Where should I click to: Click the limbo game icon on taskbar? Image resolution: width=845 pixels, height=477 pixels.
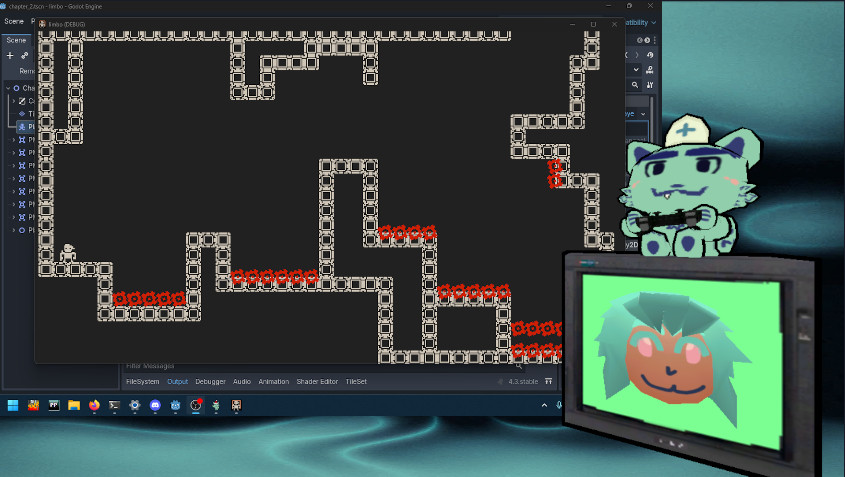click(x=236, y=405)
